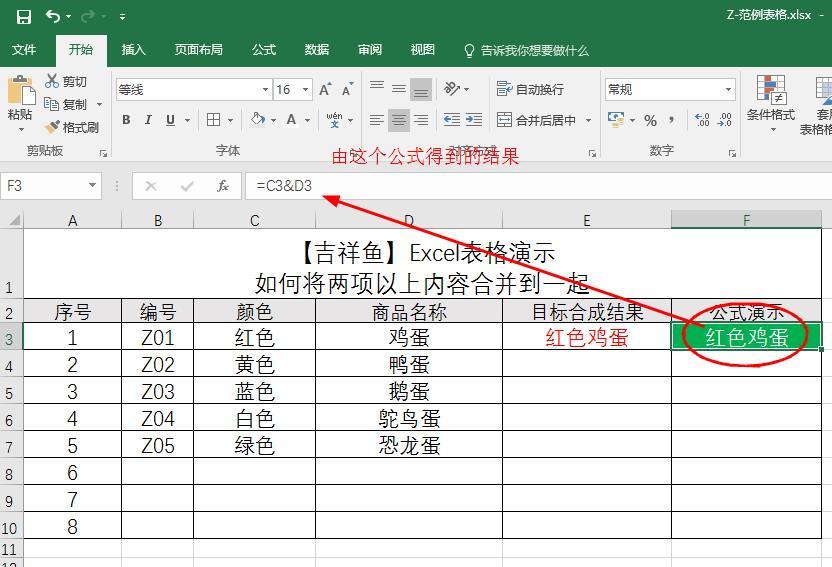The image size is (832, 567).
Task: Open the quick access toolbar customize arrow
Action: point(122,18)
